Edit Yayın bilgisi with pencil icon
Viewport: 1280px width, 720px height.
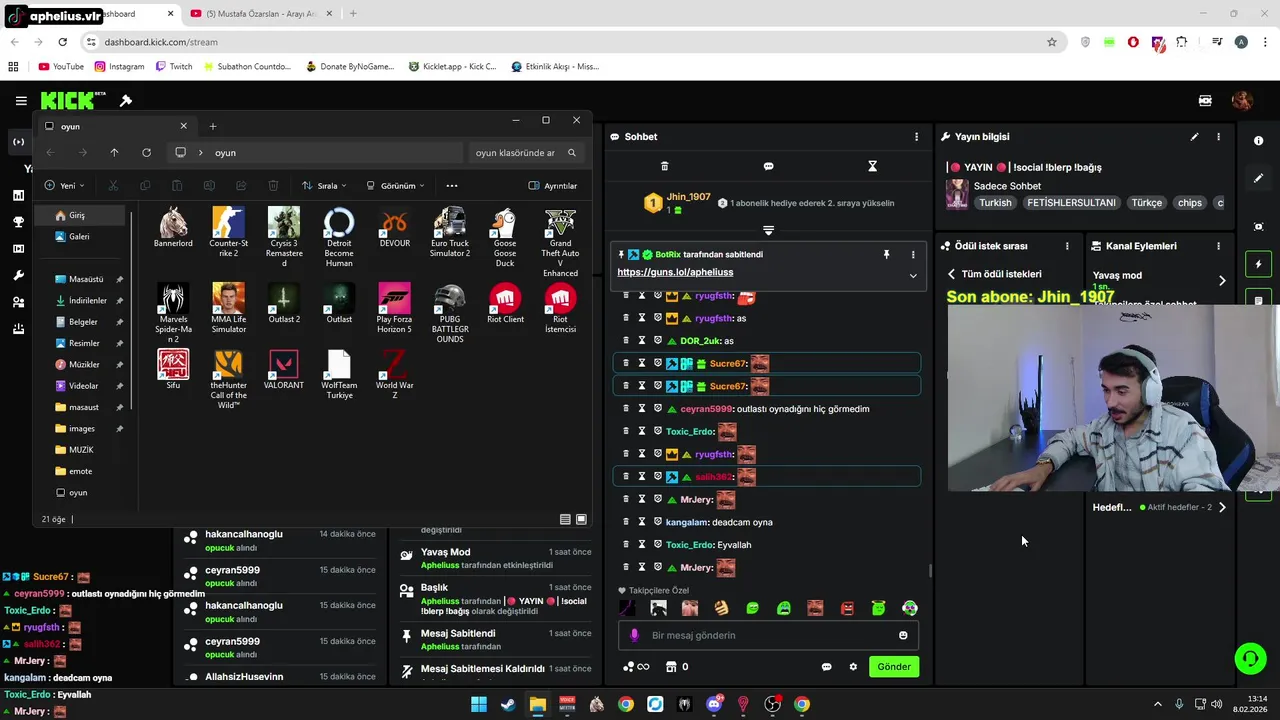click(x=1194, y=137)
